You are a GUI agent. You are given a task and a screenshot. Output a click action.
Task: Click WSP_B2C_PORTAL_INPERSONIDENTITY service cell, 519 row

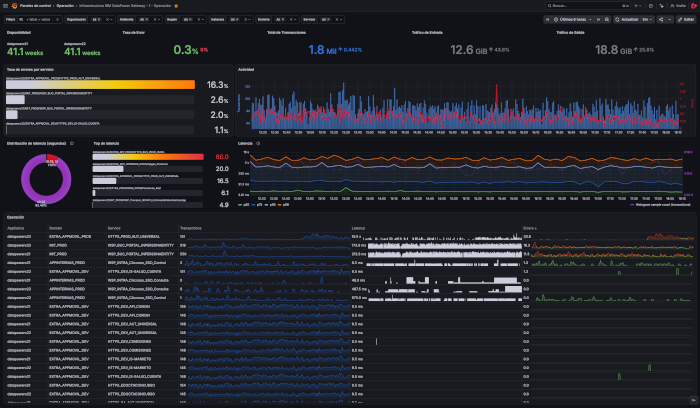click(x=141, y=245)
